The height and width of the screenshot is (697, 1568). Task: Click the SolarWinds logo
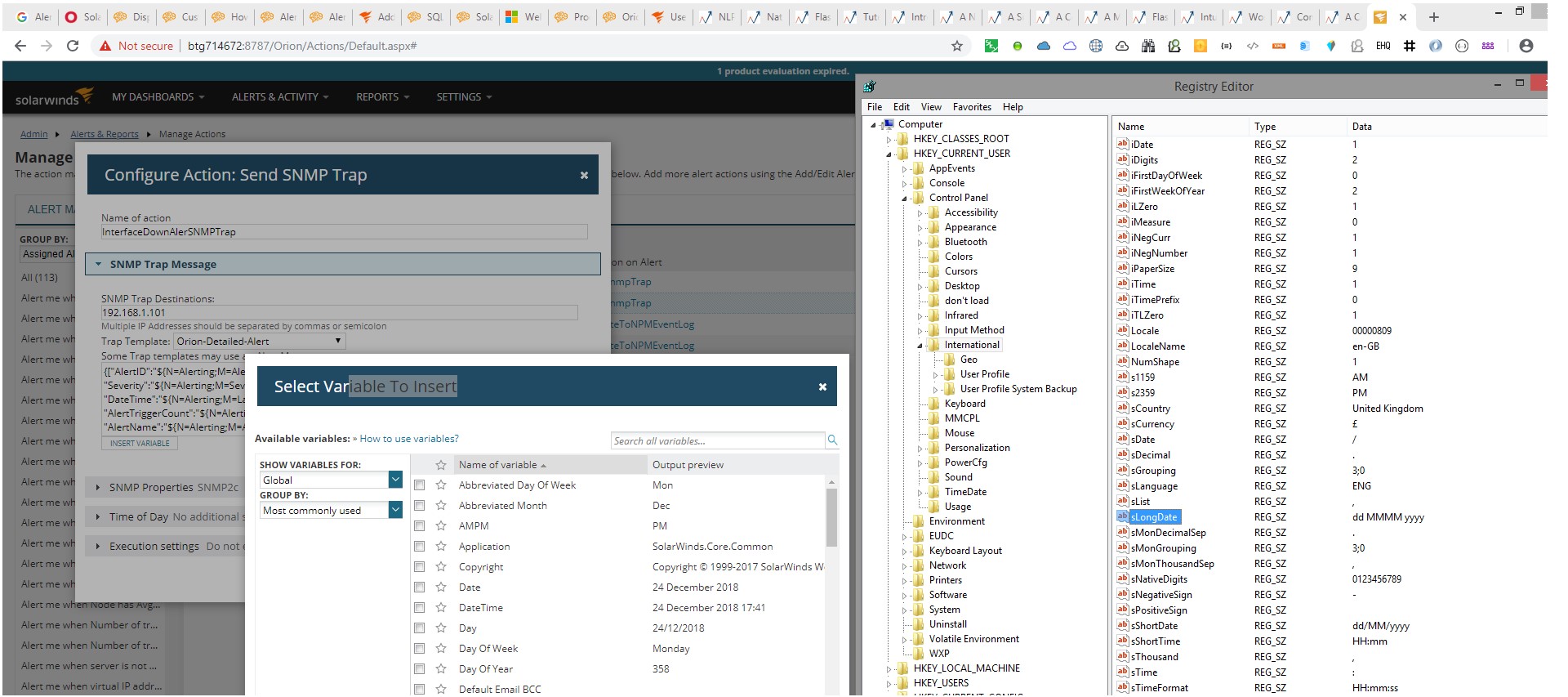tap(54, 97)
